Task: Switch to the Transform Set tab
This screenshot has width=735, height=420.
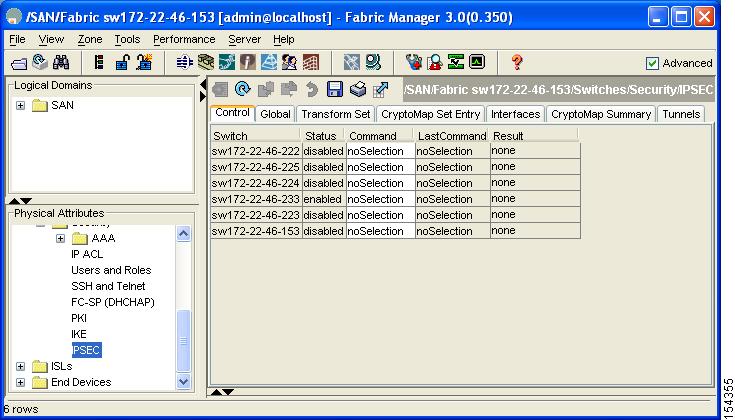Action: point(335,114)
